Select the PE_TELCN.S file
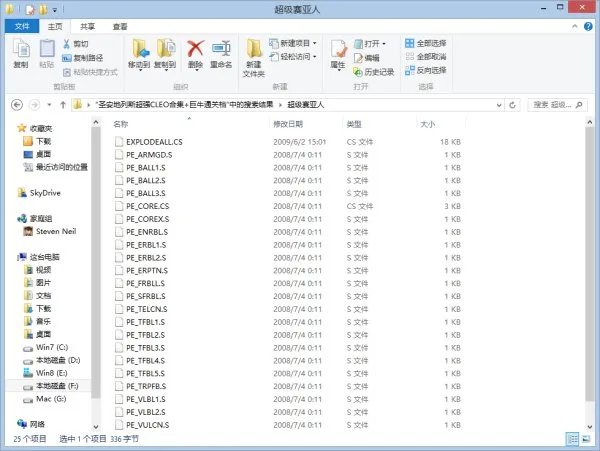This screenshot has height=451, width=600. pos(147,309)
